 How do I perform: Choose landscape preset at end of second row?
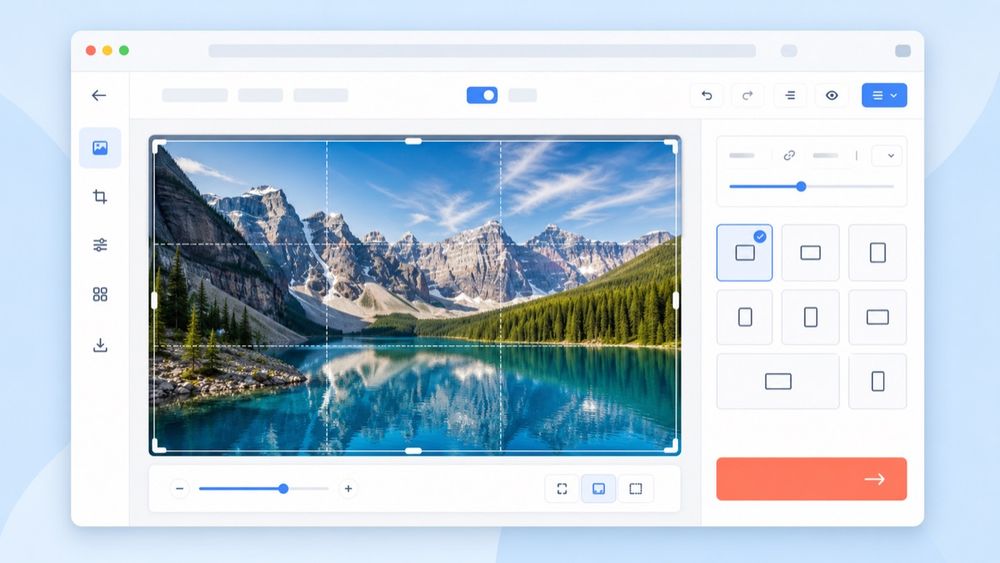tap(878, 317)
